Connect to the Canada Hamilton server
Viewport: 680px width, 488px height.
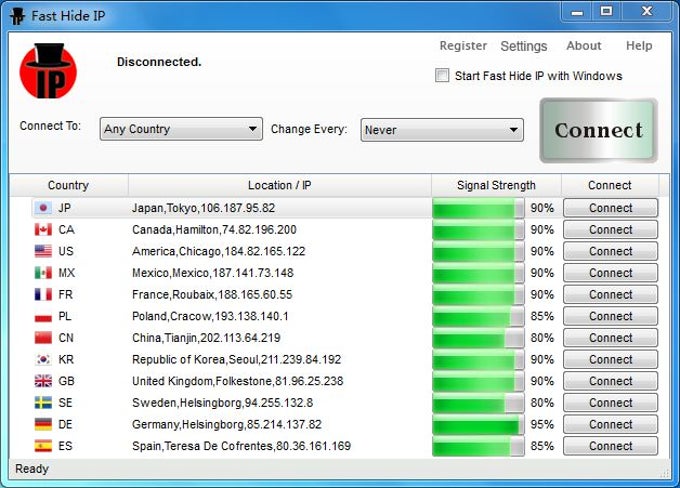pyautogui.click(x=610, y=229)
